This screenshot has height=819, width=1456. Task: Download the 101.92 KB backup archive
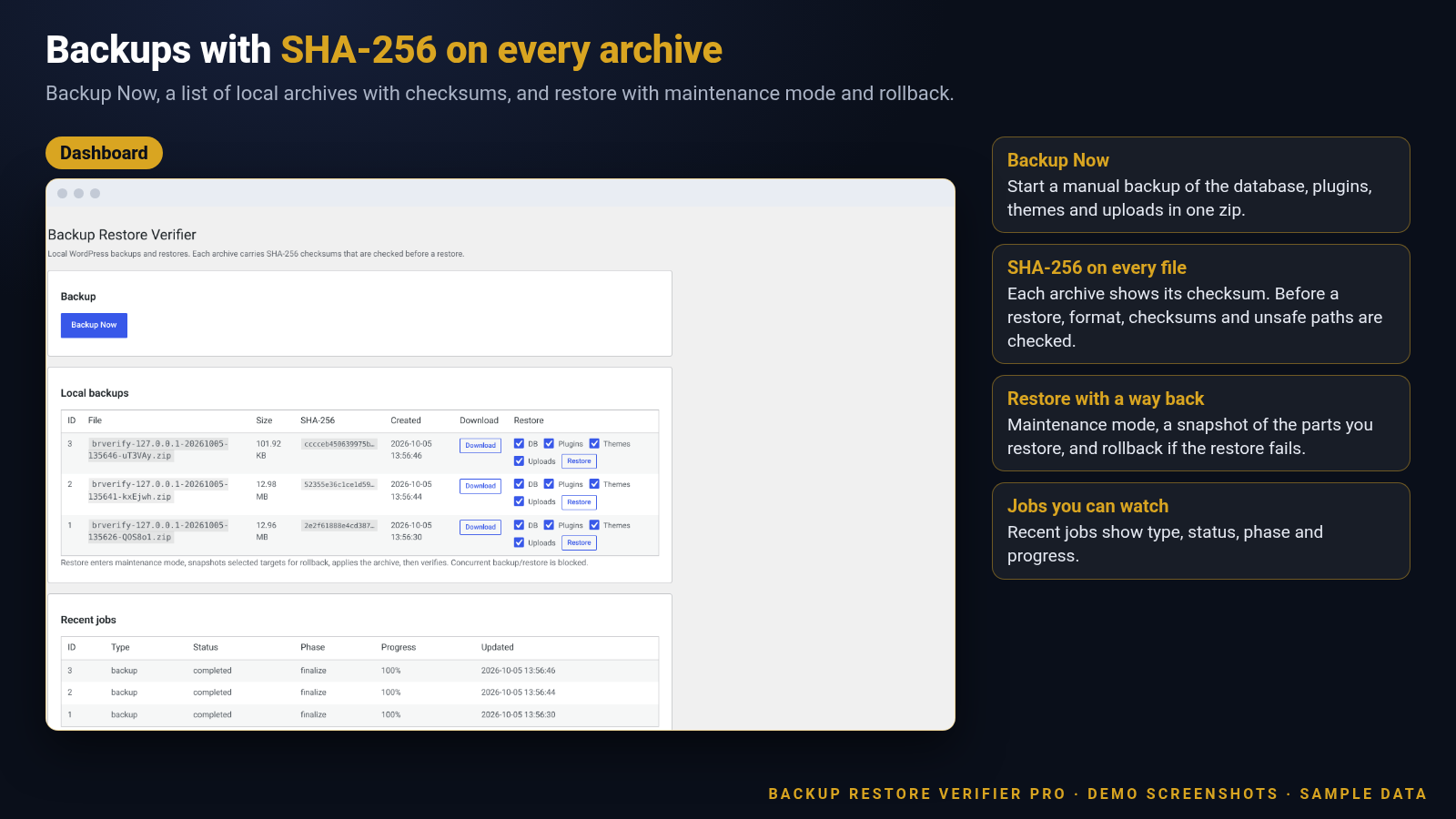click(x=480, y=445)
